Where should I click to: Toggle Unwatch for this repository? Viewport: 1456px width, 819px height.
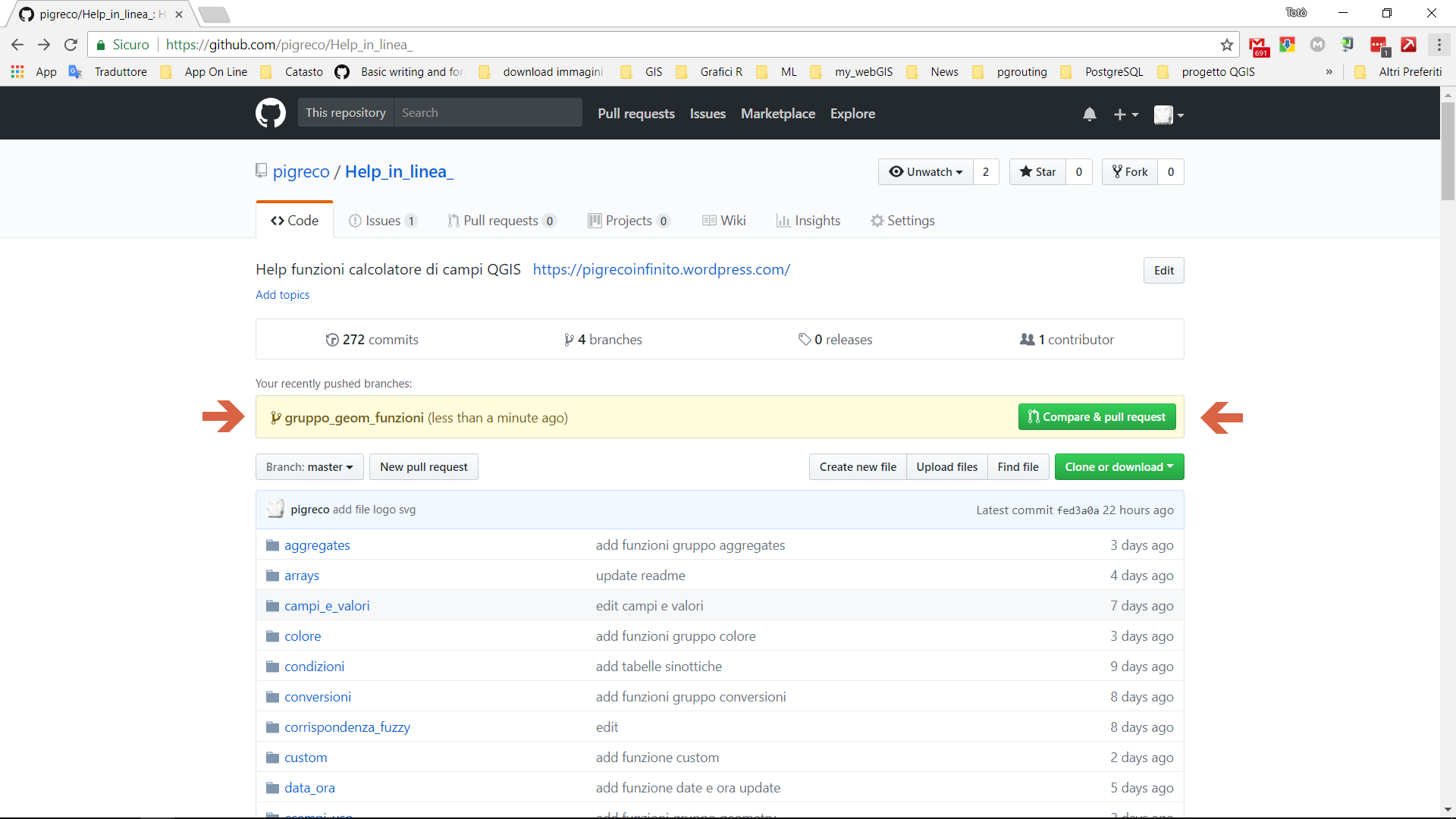coord(926,172)
